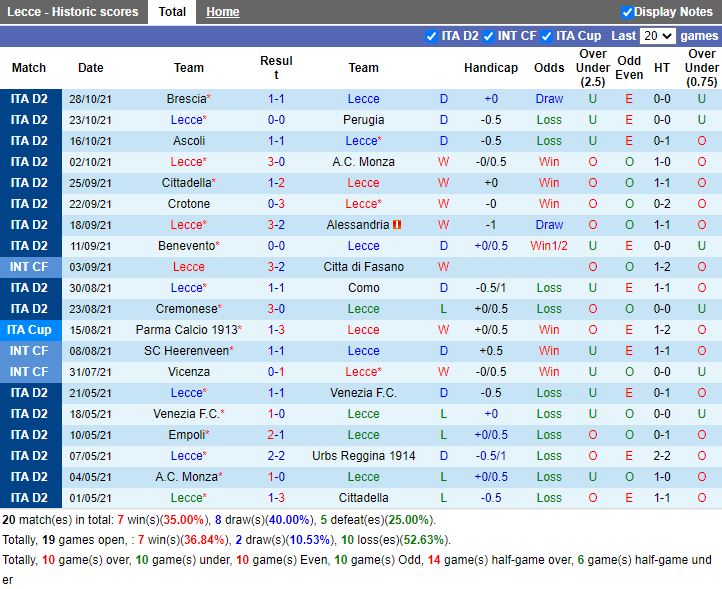Open the Urbs Reggina 1914 team link
Viewport: 722px width, 589px height.
(363, 456)
